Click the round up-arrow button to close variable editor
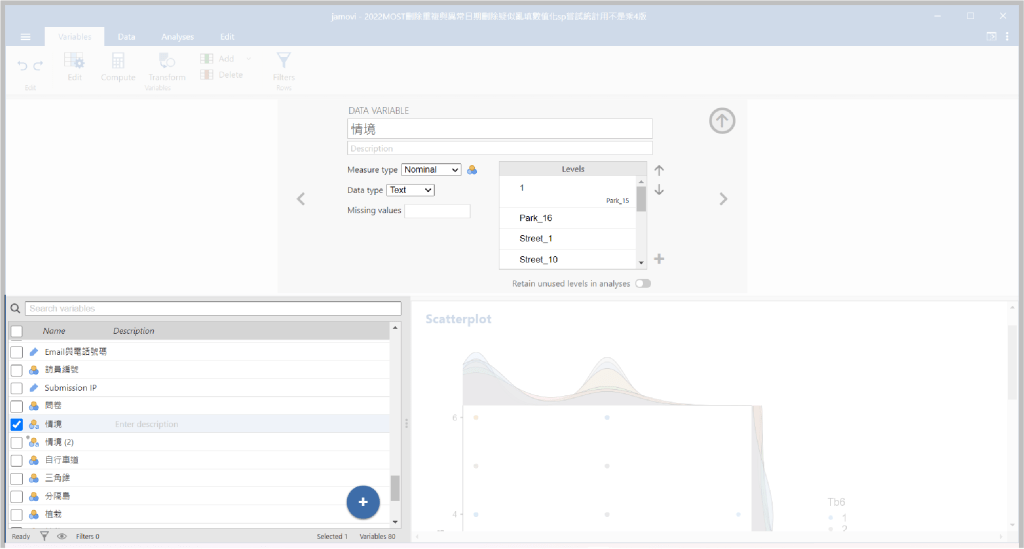 click(x=722, y=121)
